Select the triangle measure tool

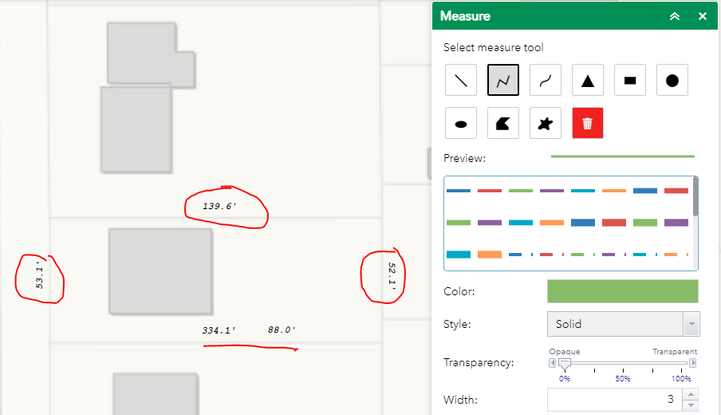[588, 80]
